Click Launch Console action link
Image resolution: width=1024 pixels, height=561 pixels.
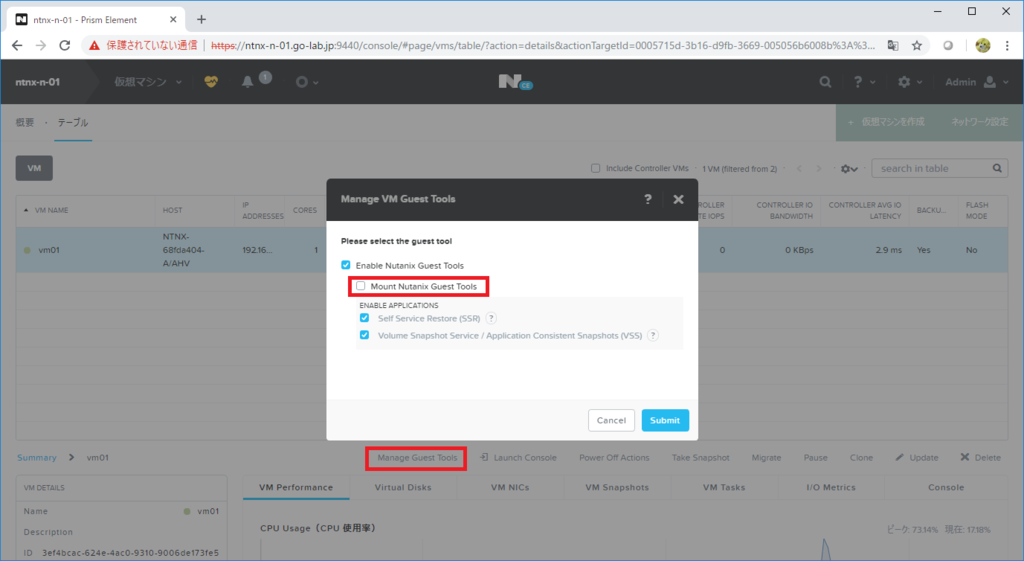518,457
